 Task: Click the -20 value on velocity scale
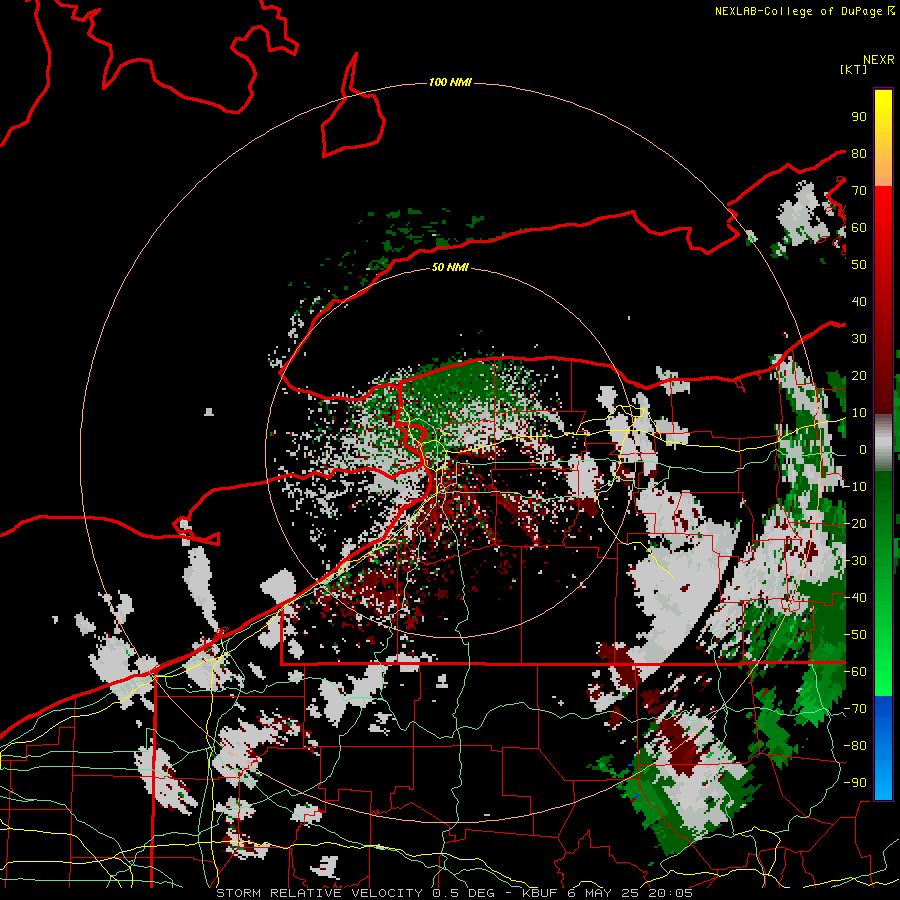855,524
